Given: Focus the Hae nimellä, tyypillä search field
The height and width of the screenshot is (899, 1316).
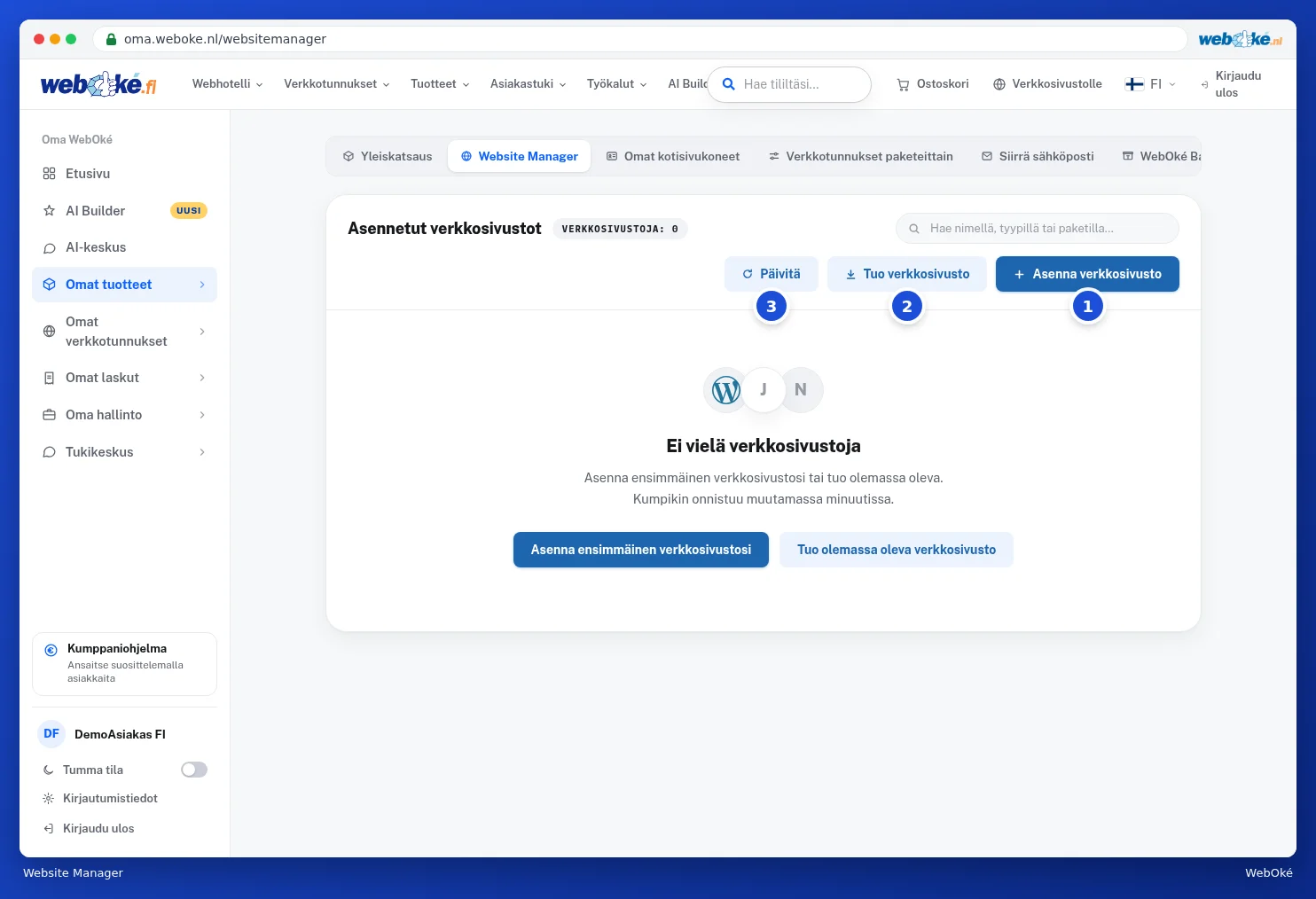Looking at the screenshot, I should (1038, 228).
